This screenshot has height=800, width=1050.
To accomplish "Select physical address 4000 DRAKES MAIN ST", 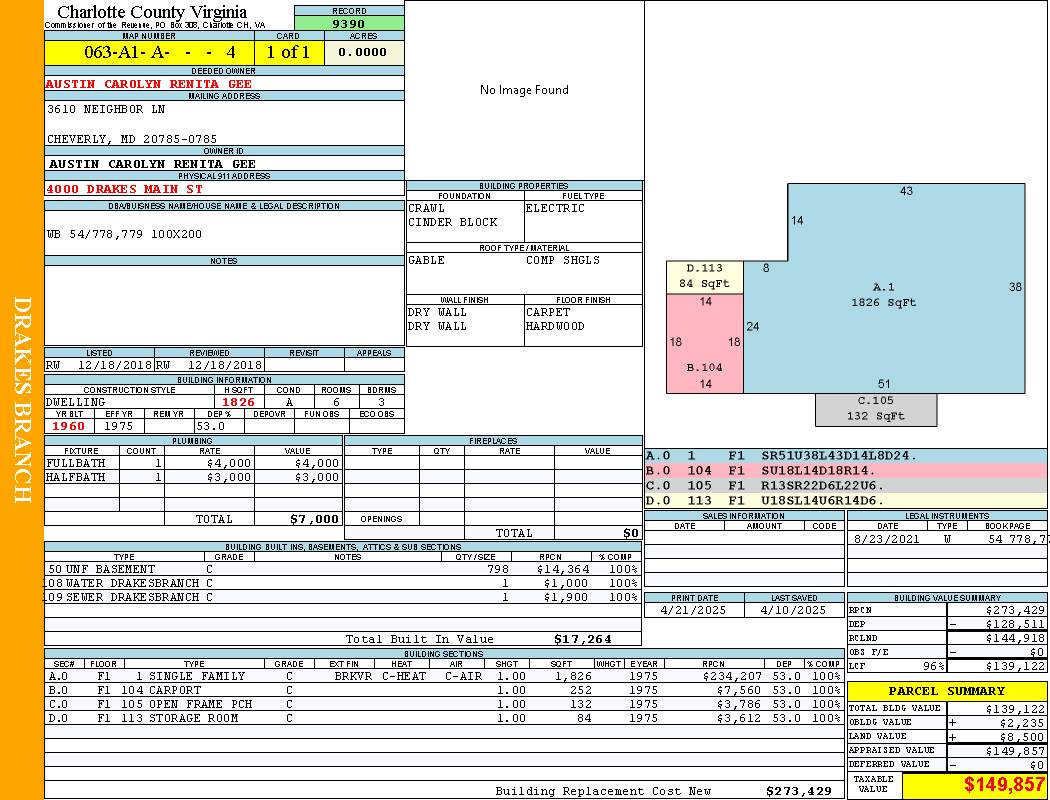I will click(x=124, y=189).
